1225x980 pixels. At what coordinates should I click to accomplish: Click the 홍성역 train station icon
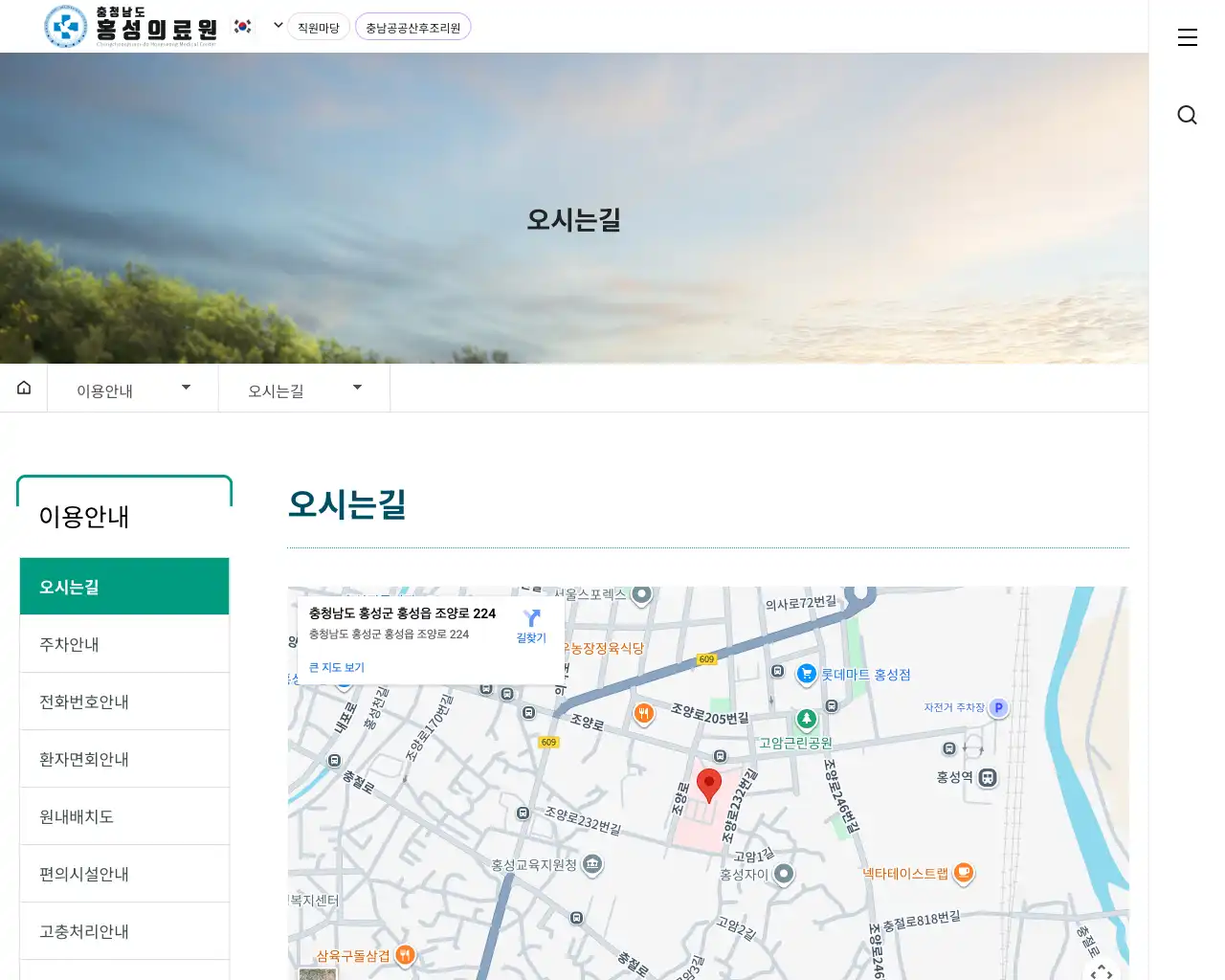pyautogui.click(x=988, y=778)
